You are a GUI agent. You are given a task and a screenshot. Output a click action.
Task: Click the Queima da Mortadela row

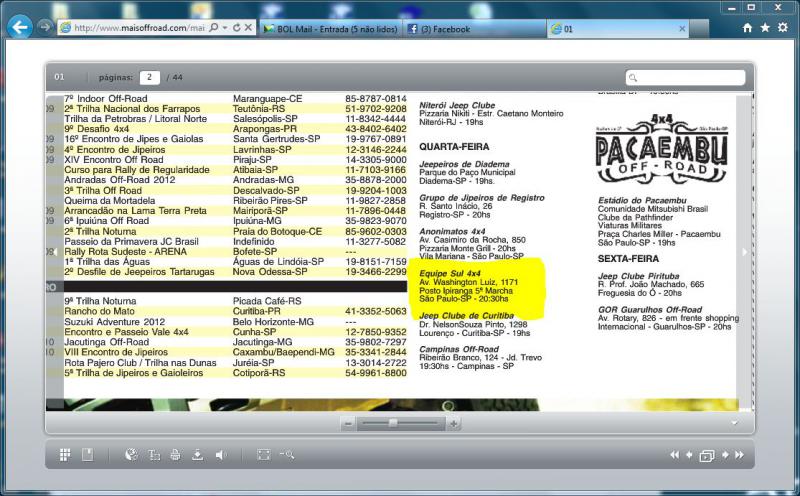click(235, 201)
